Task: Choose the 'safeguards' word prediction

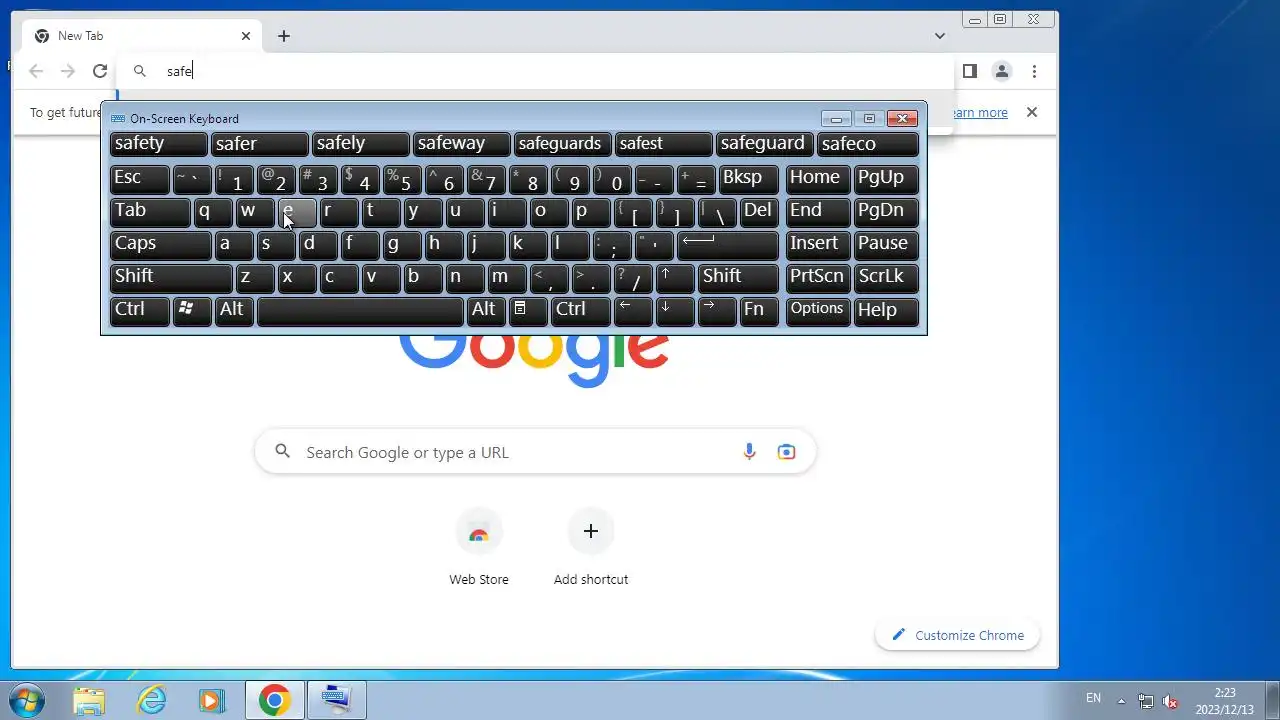Action: [x=563, y=144]
